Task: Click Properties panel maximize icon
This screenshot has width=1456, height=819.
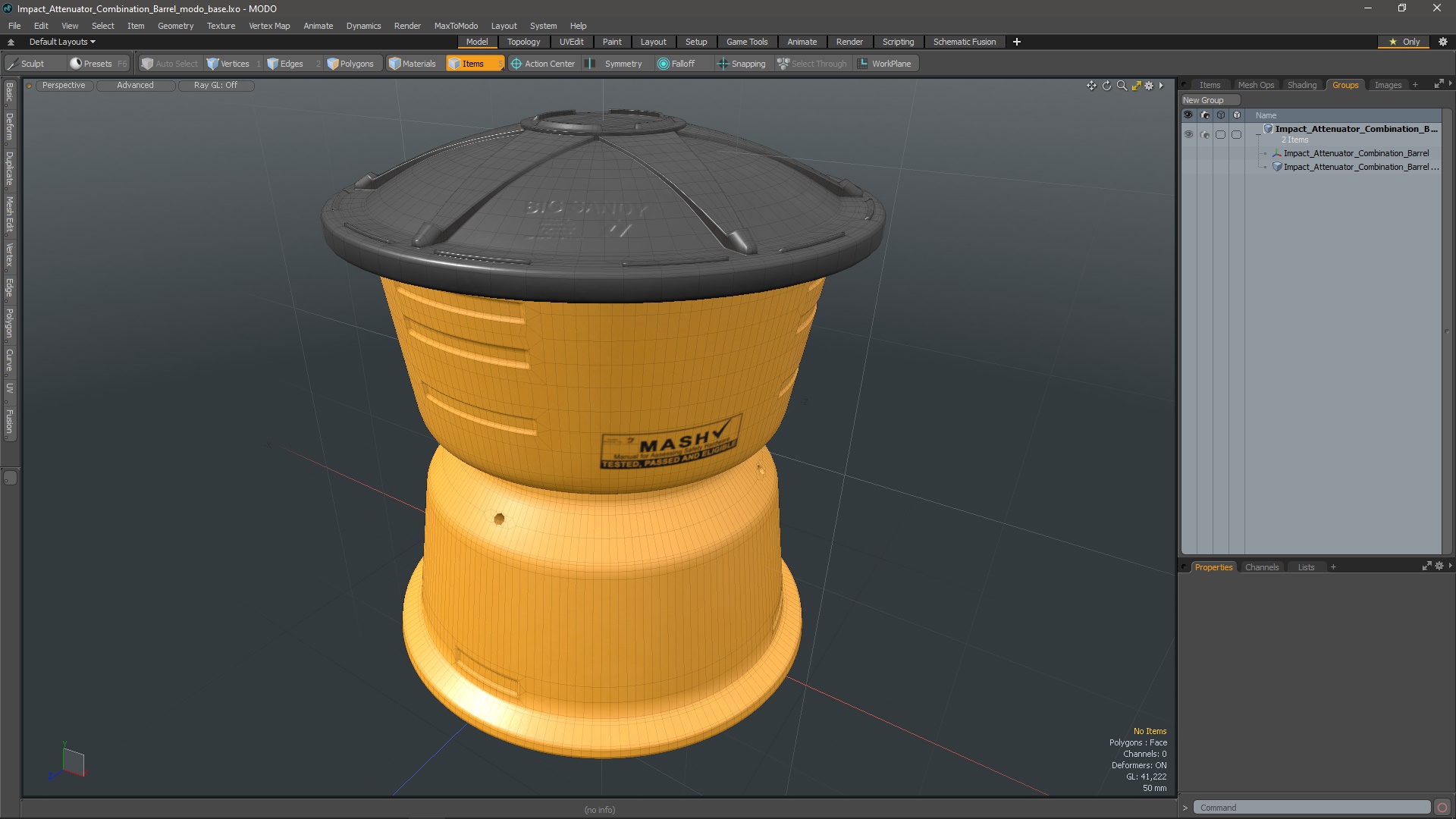Action: [1426, 566]
